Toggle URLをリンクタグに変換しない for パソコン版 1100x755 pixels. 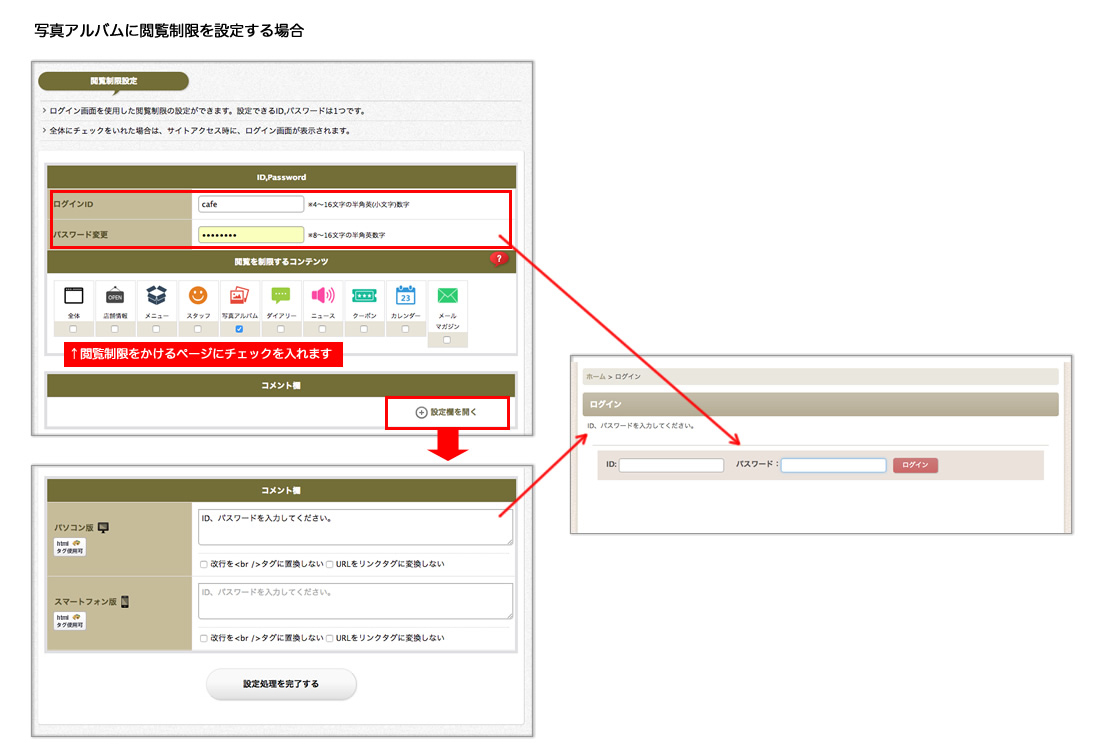330,564
